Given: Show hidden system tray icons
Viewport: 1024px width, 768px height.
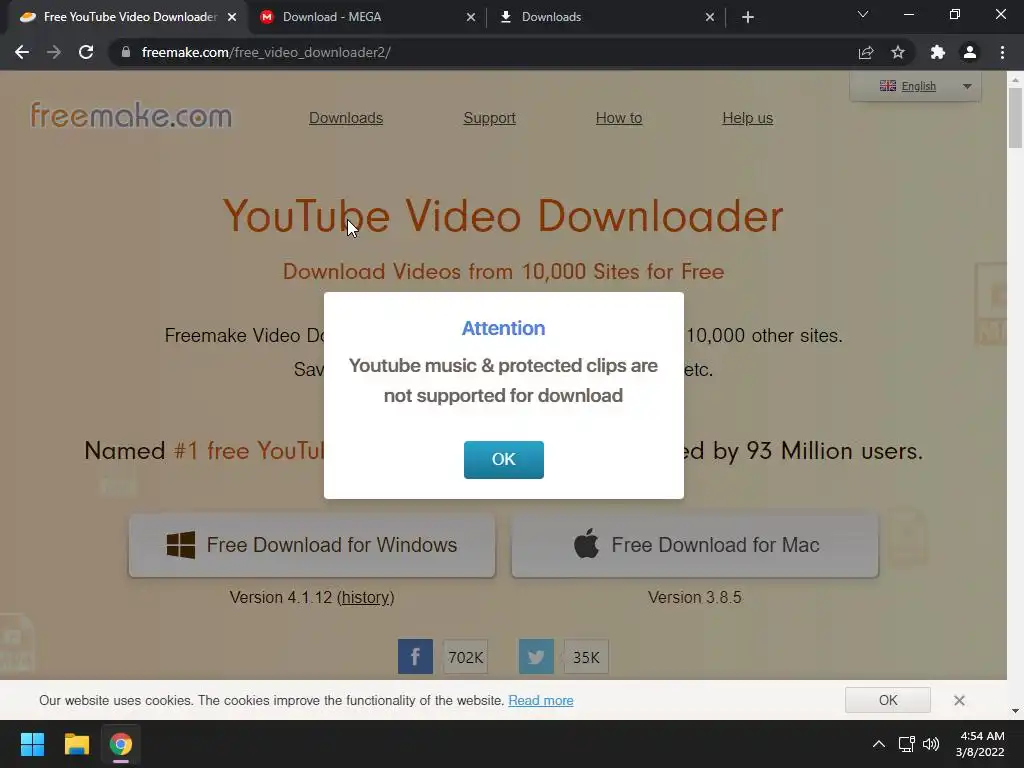Looking at the screenshot, I should (879, 744).
